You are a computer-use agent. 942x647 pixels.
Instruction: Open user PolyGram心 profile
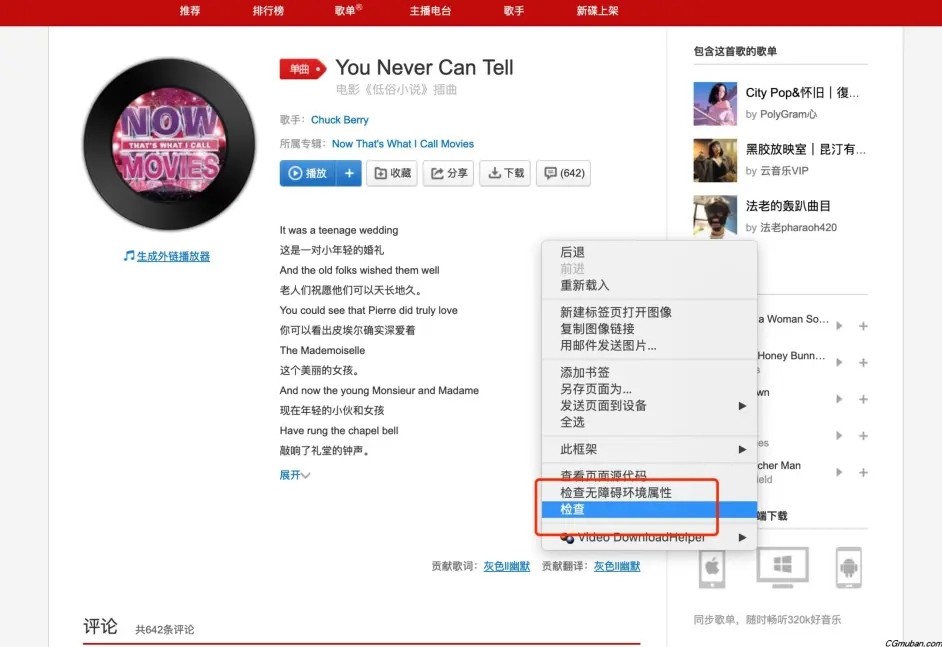tap(788, 114)
